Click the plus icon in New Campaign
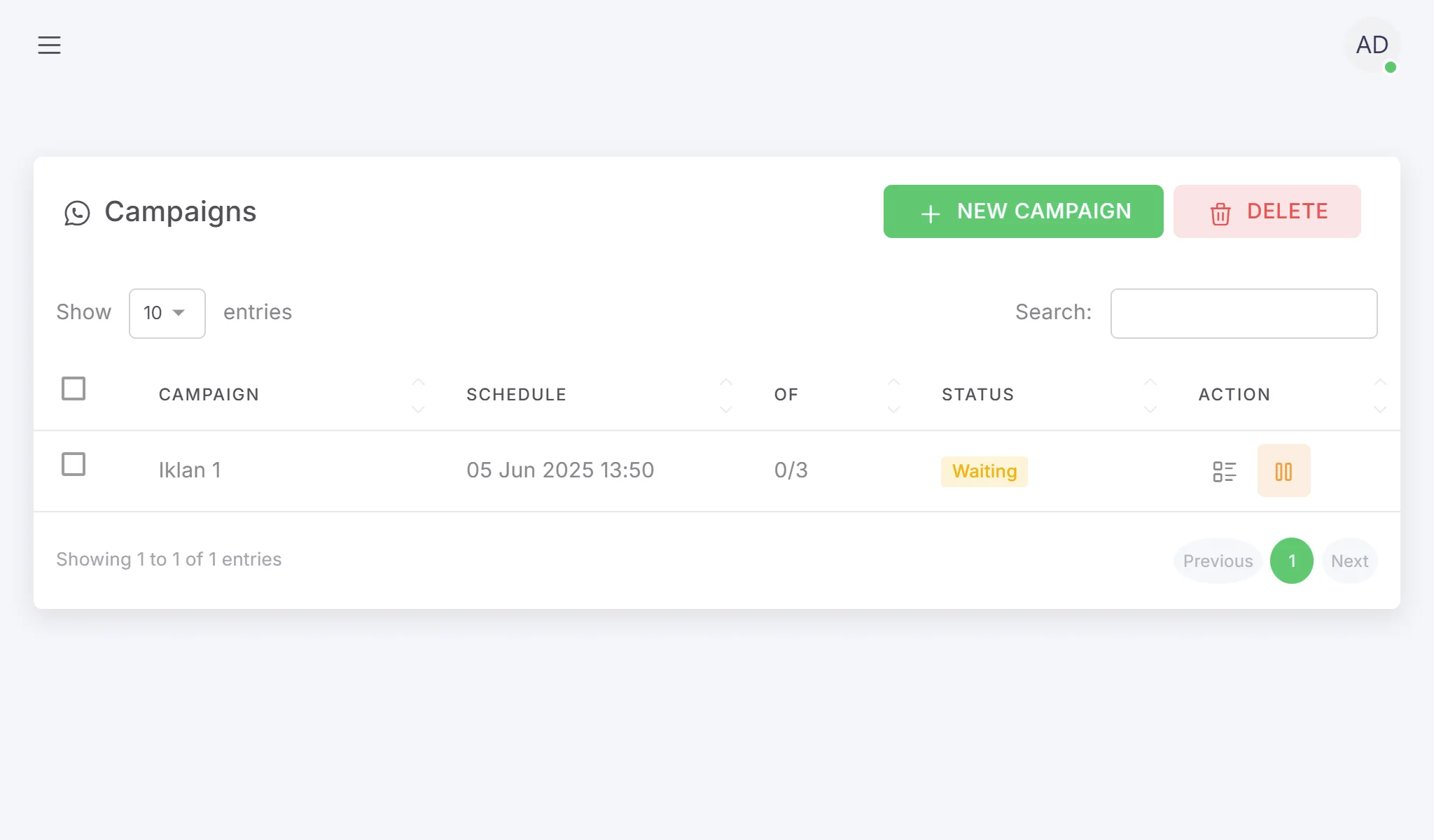The height and width of the screenshot is (840, 1434). (931, 213)
